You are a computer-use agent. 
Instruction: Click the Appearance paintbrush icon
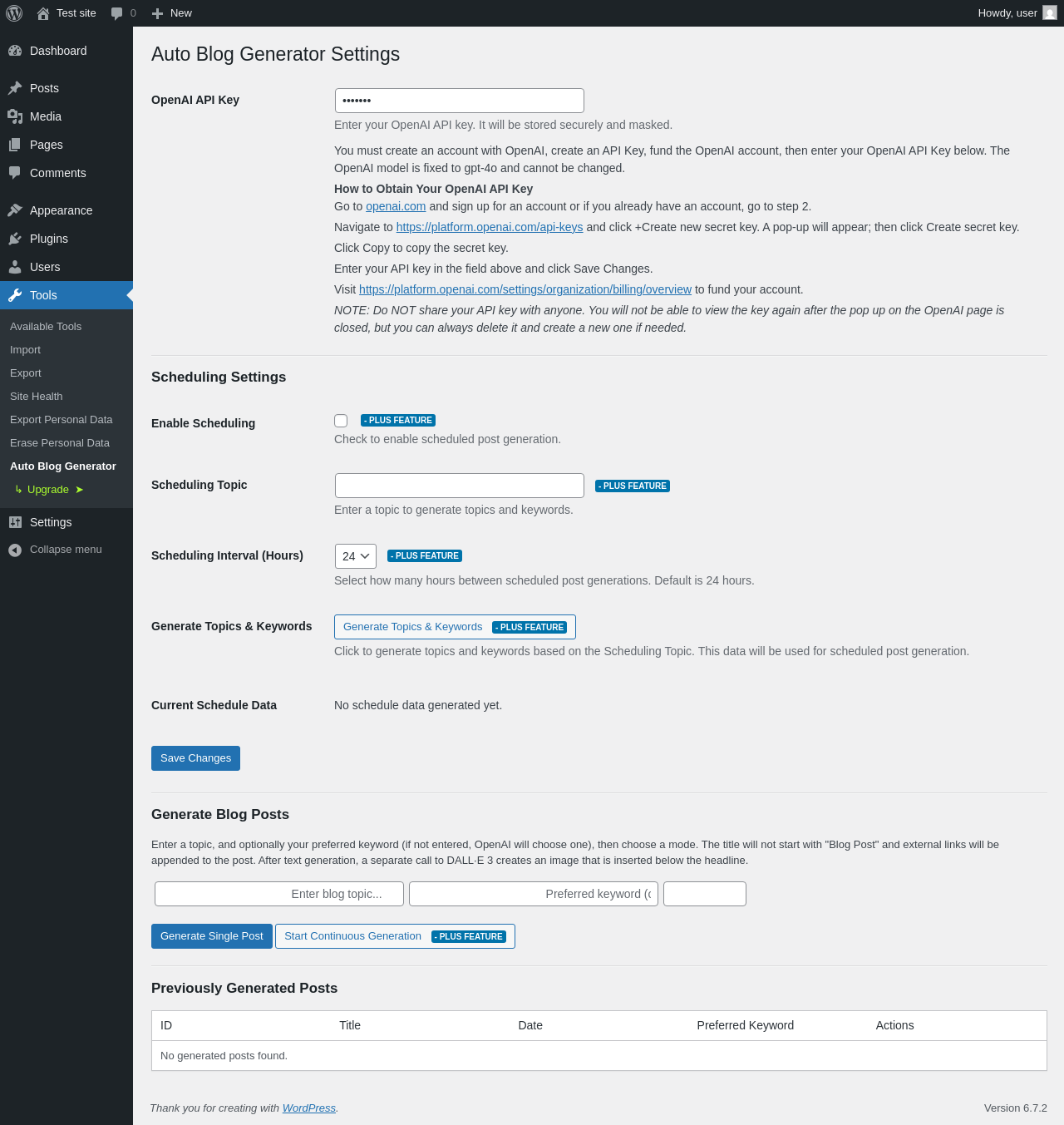pos(15,210)
